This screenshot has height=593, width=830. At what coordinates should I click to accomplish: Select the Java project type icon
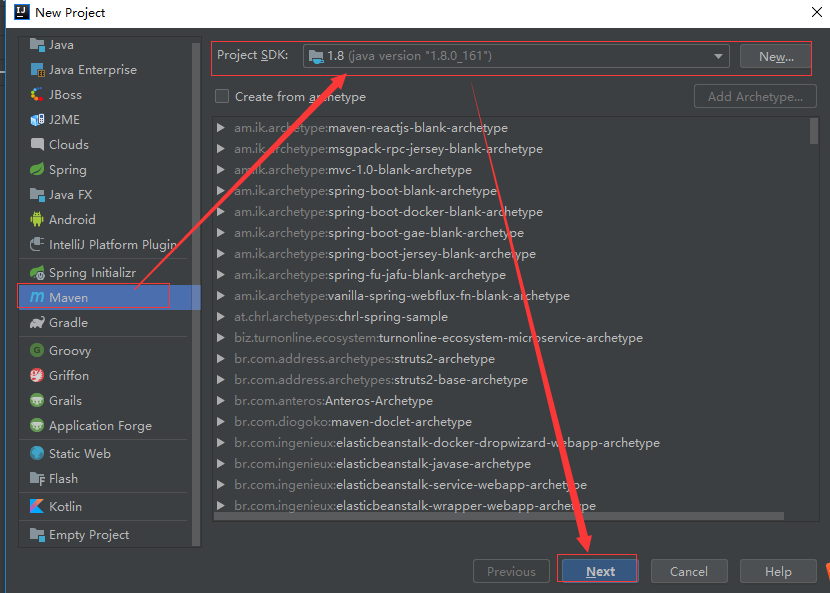coord(37,45)
